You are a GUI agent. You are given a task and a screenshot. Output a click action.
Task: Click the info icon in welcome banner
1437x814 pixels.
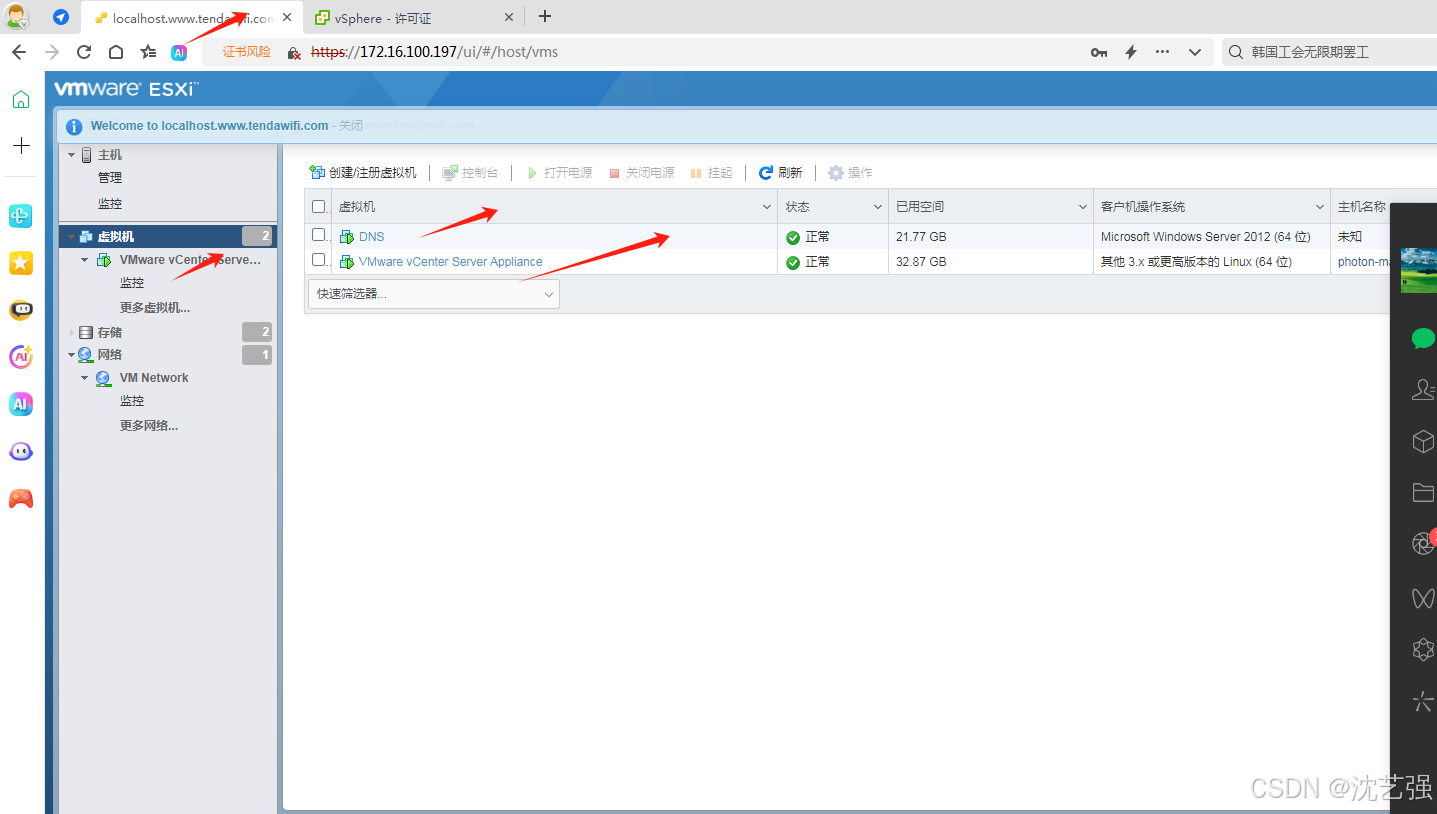tap(74, 126)
